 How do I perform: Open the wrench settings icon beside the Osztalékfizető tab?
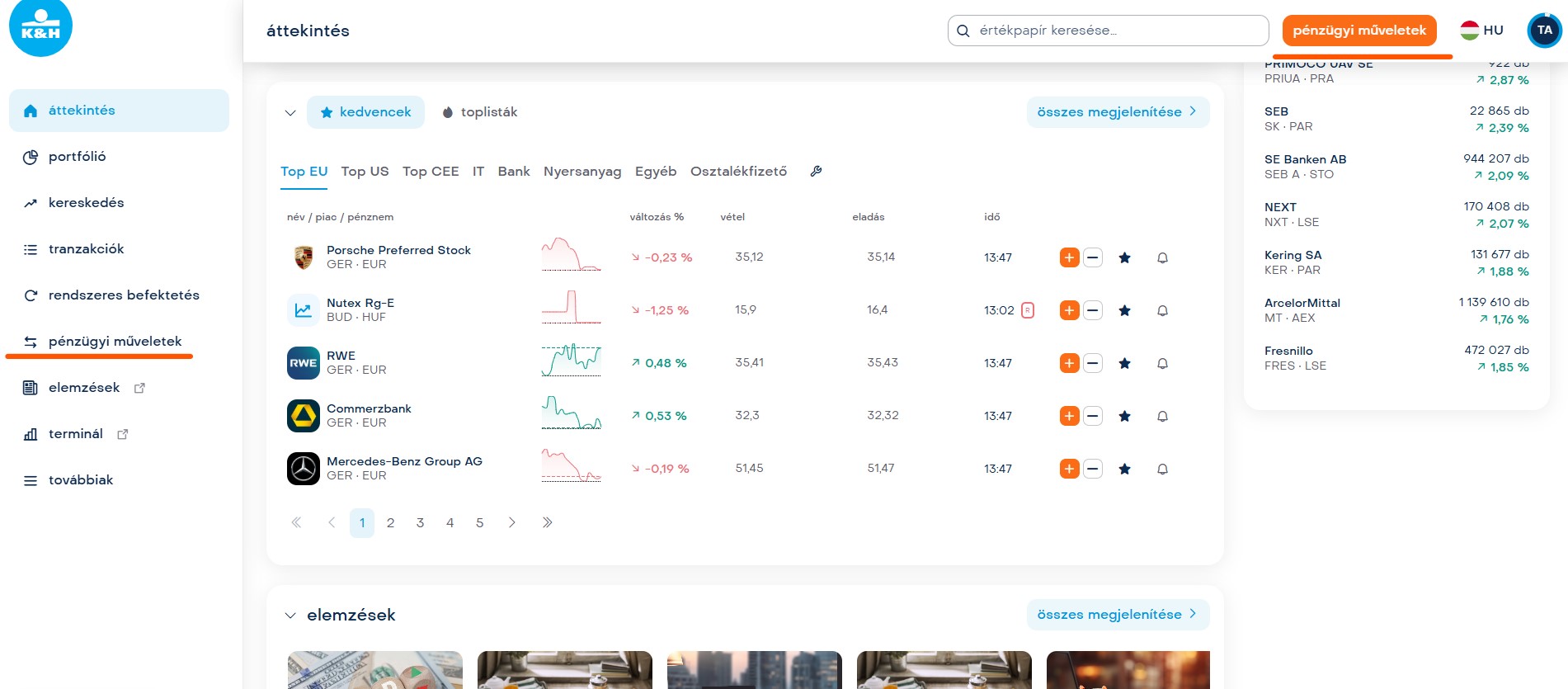(816, 172)
